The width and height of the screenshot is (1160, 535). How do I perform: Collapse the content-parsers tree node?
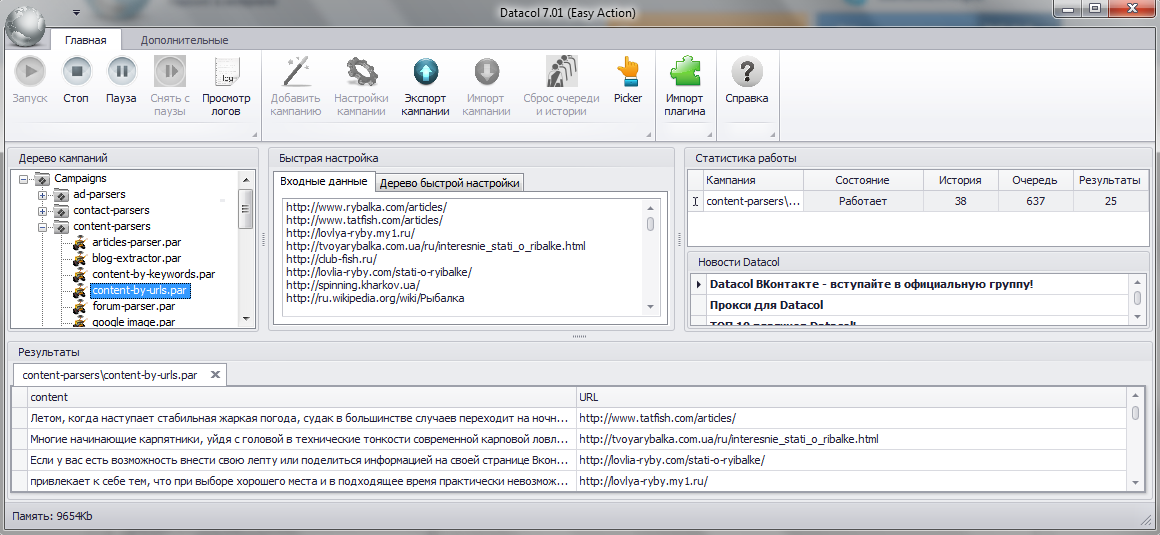pos(43,227)
